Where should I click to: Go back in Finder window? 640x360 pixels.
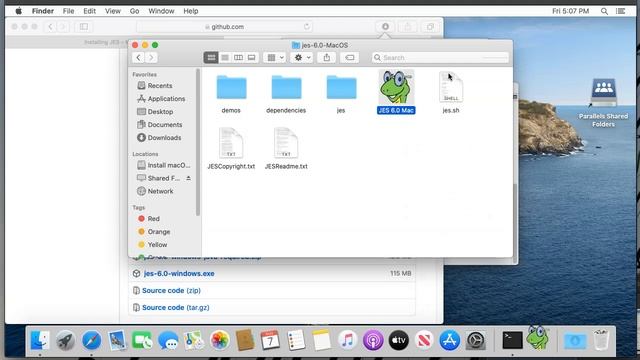tap(138, 58)
